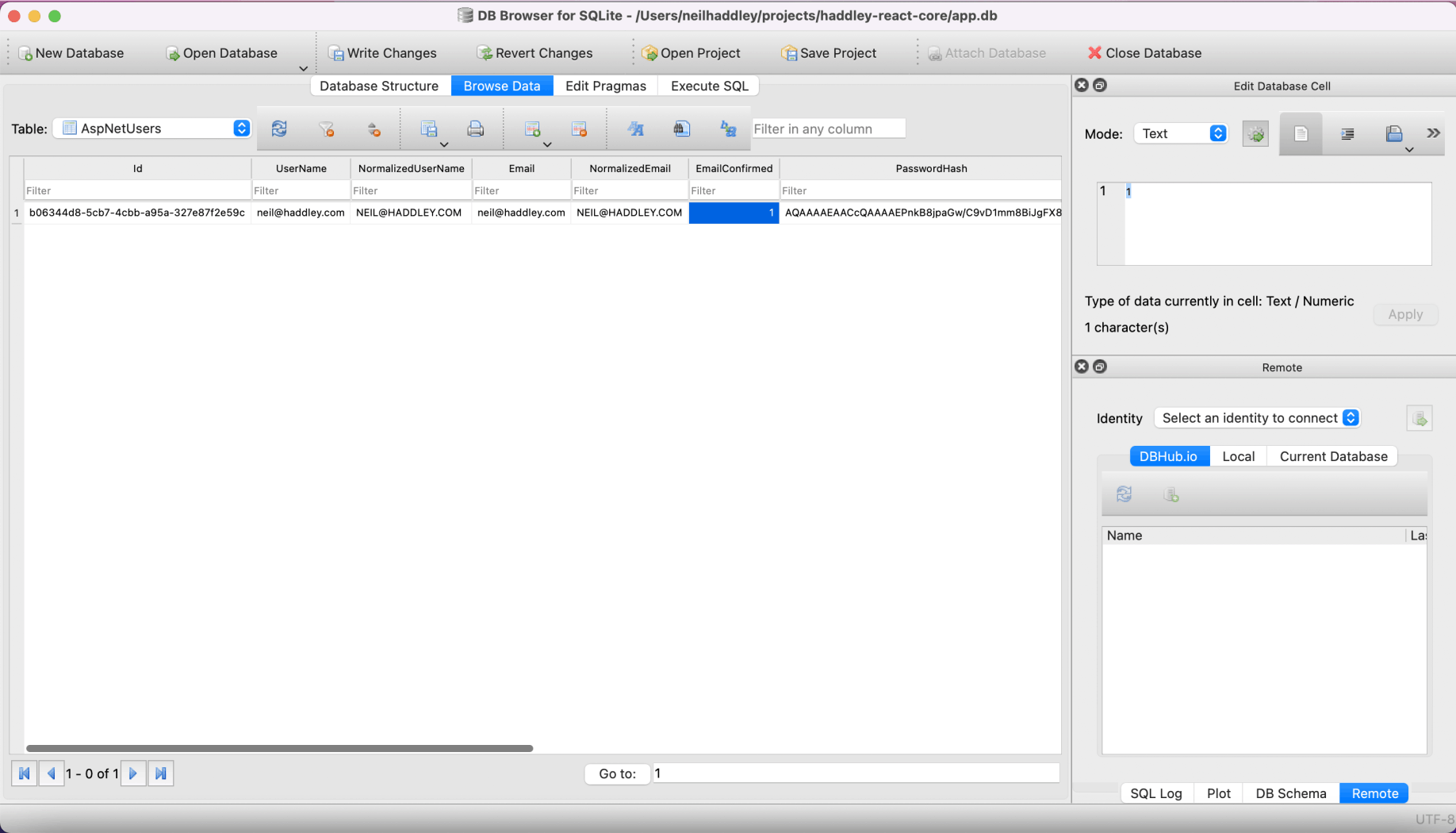Open the Table selector dropdown AspNetUsers

(155, 129)
